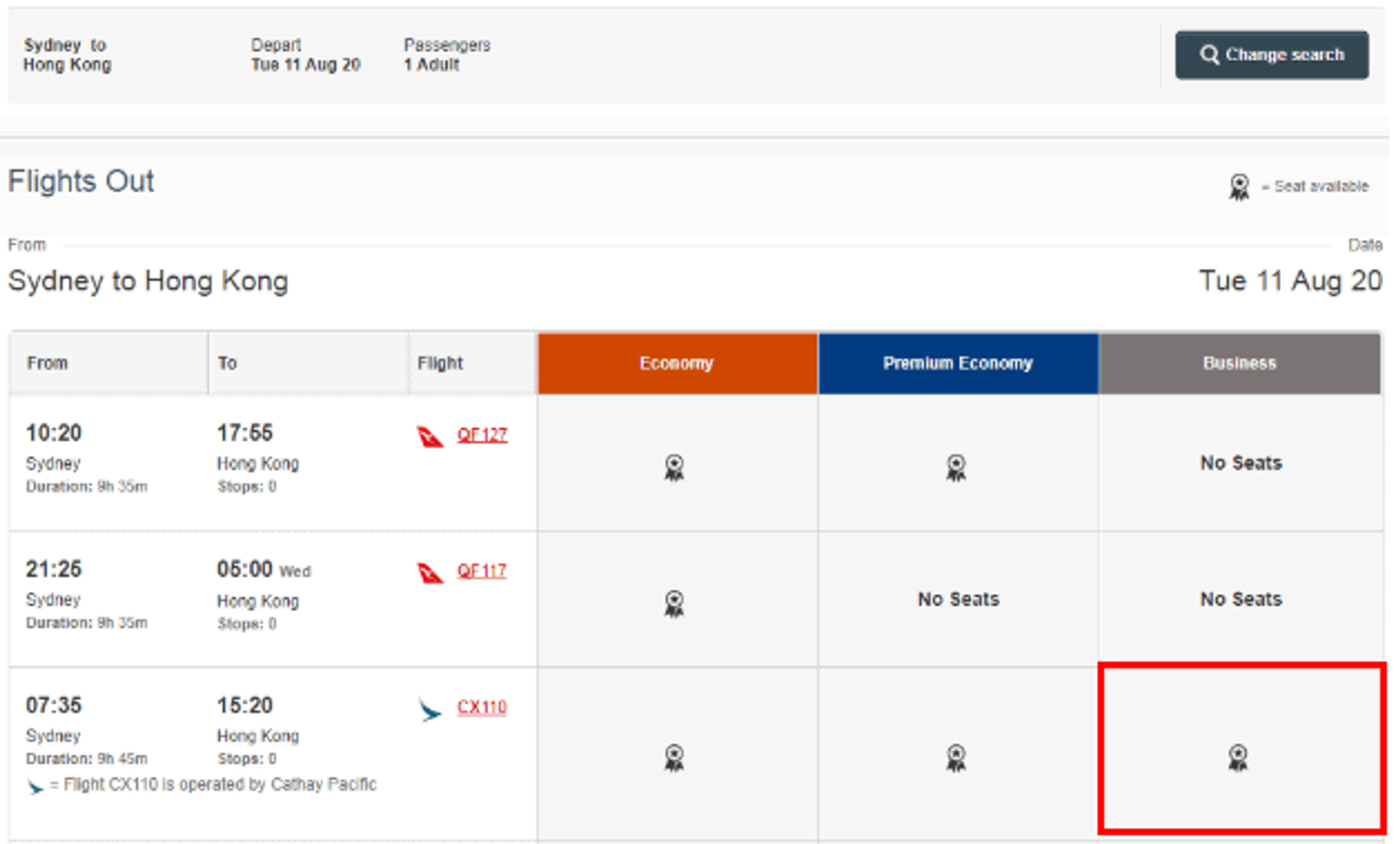Click the Premium Economy column header
1400x844 pixels.
click(x=958, y=363)
